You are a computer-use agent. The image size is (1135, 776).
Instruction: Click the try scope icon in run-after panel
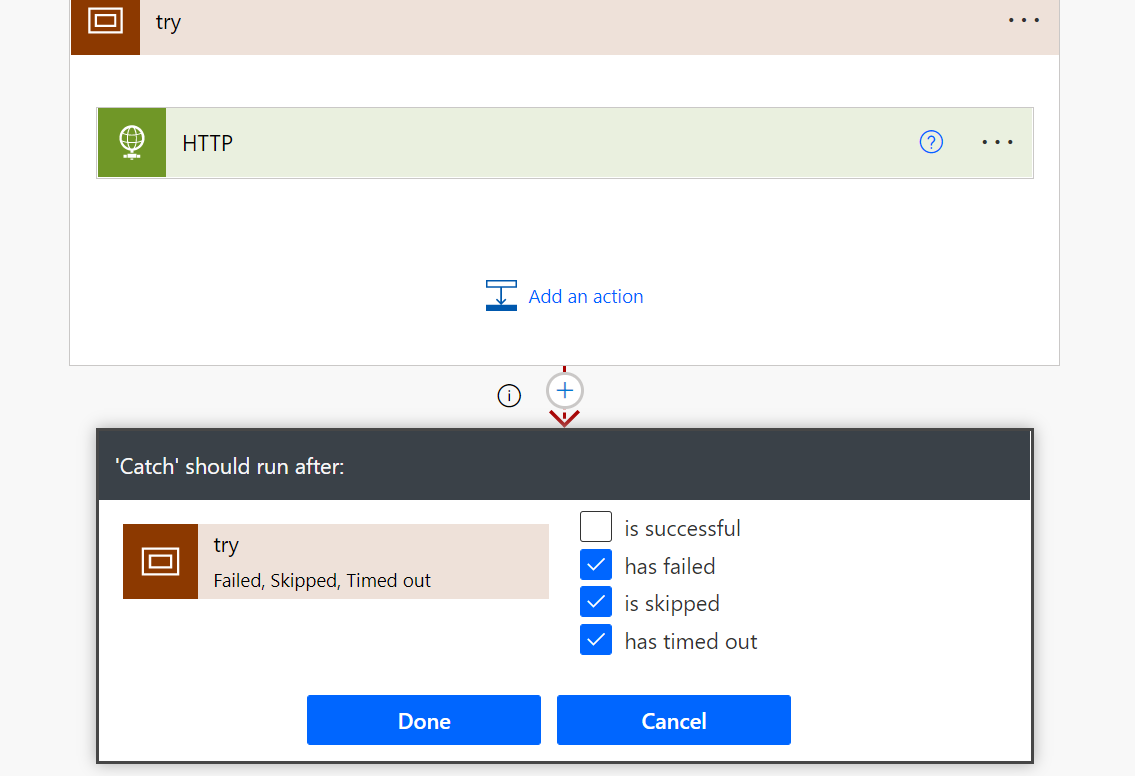(160, 561)
